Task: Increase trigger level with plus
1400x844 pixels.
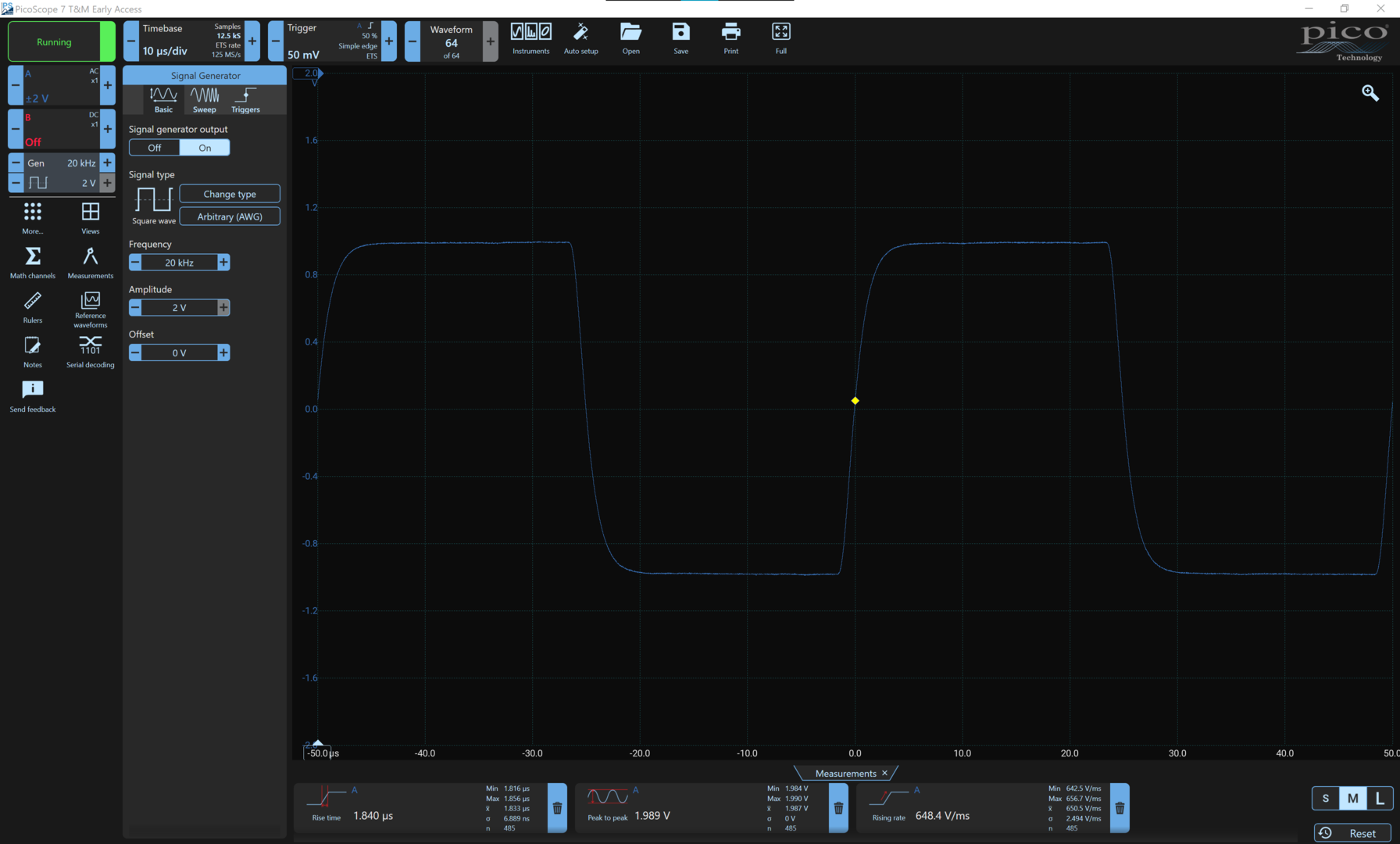Action: point(389,41)
